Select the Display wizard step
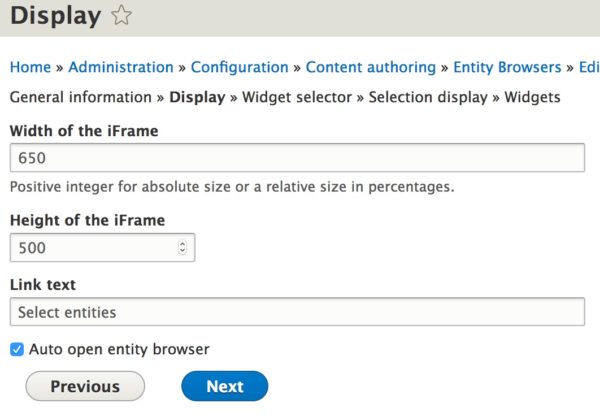This screenshot has height=416, width=600. (x=197, y=97)
